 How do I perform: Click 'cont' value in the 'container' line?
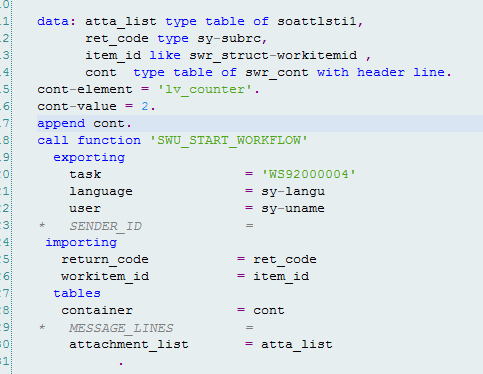[x=269, y=311]
